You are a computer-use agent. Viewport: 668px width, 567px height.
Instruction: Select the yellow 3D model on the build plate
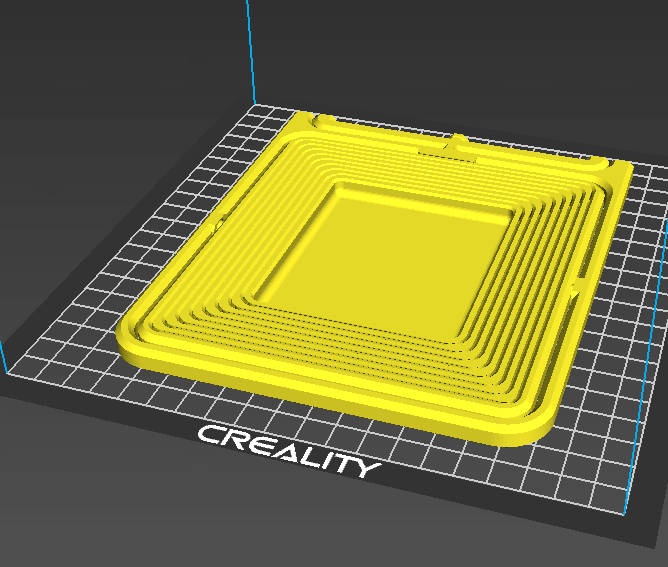pyautogui.click(x=375, y=277)
